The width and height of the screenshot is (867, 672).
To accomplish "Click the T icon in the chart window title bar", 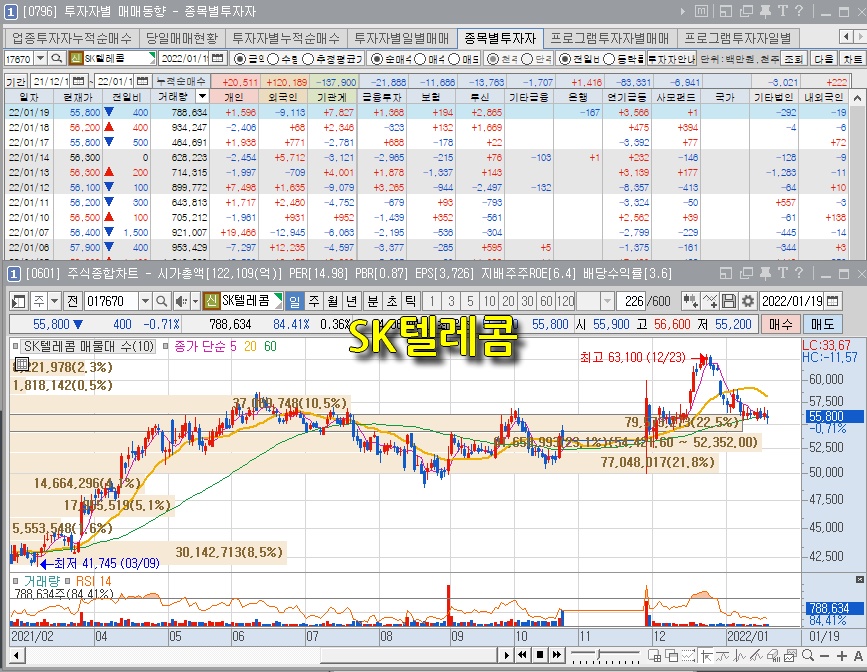I will [x=782, y=273].
